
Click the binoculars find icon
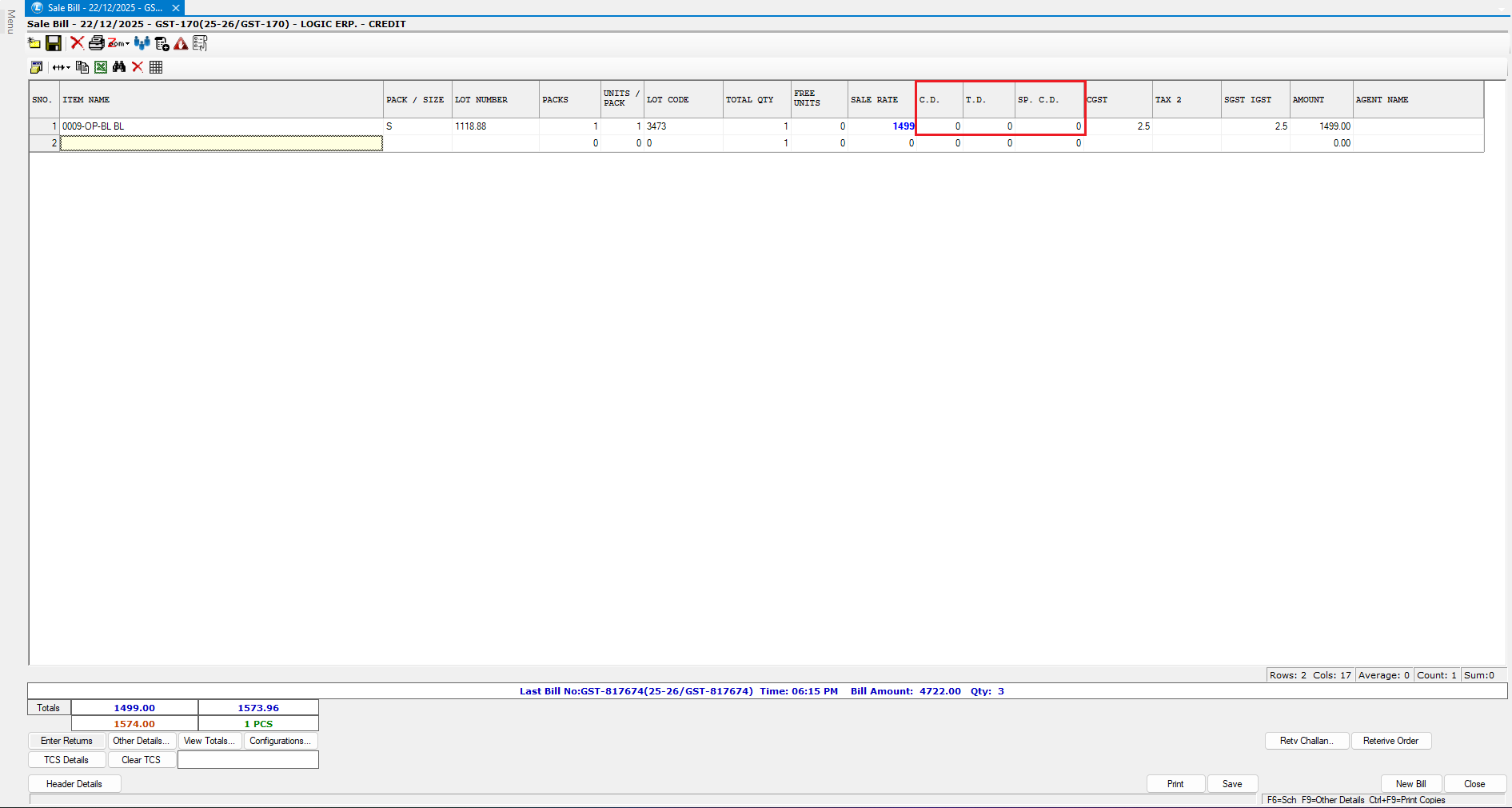[x=119, y=67]
